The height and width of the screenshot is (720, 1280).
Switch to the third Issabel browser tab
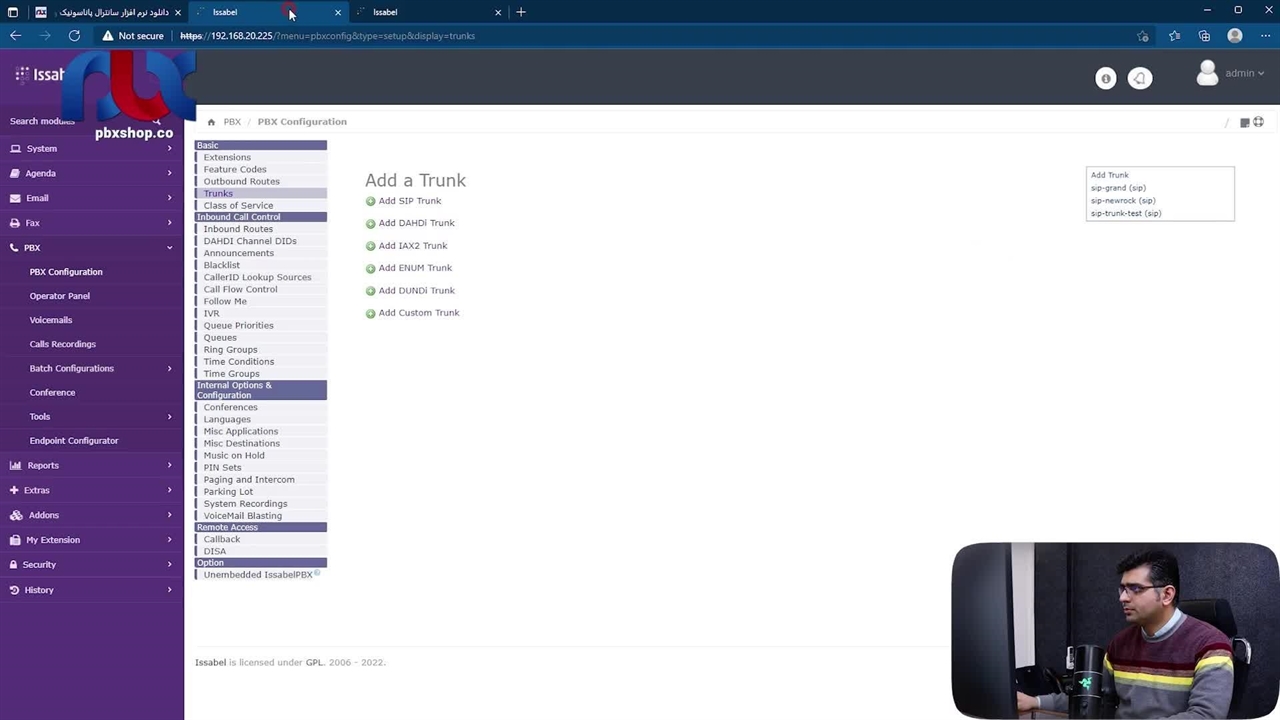click(428, 12)
